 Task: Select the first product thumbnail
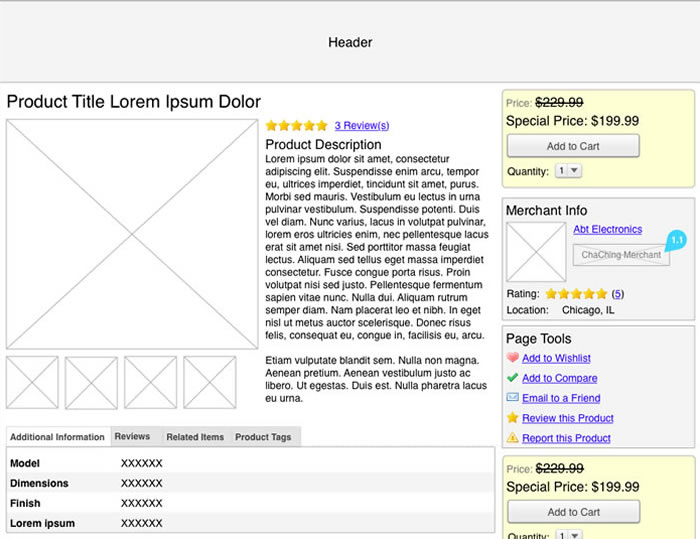click(32, 382)
